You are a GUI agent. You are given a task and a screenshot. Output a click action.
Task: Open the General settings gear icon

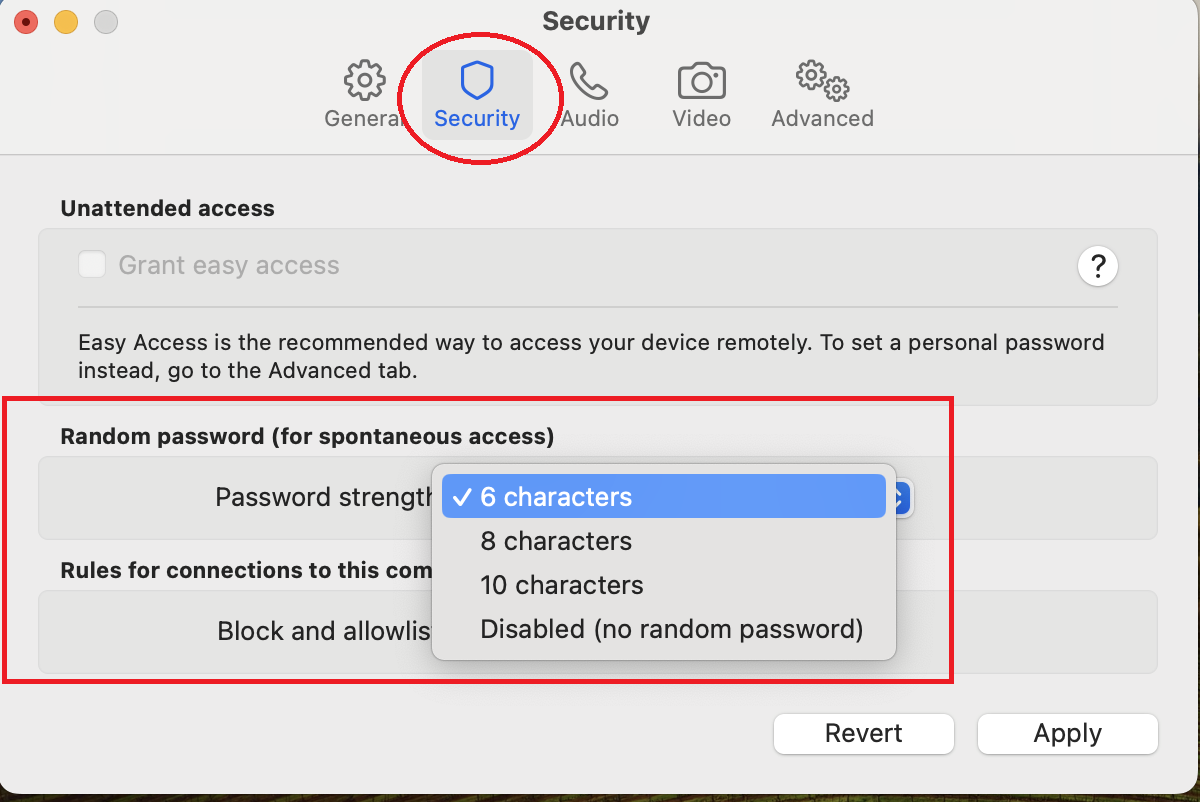pos(364,80)
